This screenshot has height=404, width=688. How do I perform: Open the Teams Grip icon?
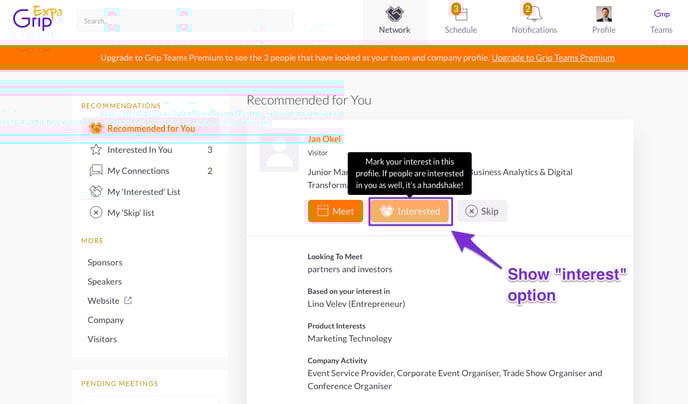pyautogui.click(x=661, y=14)
